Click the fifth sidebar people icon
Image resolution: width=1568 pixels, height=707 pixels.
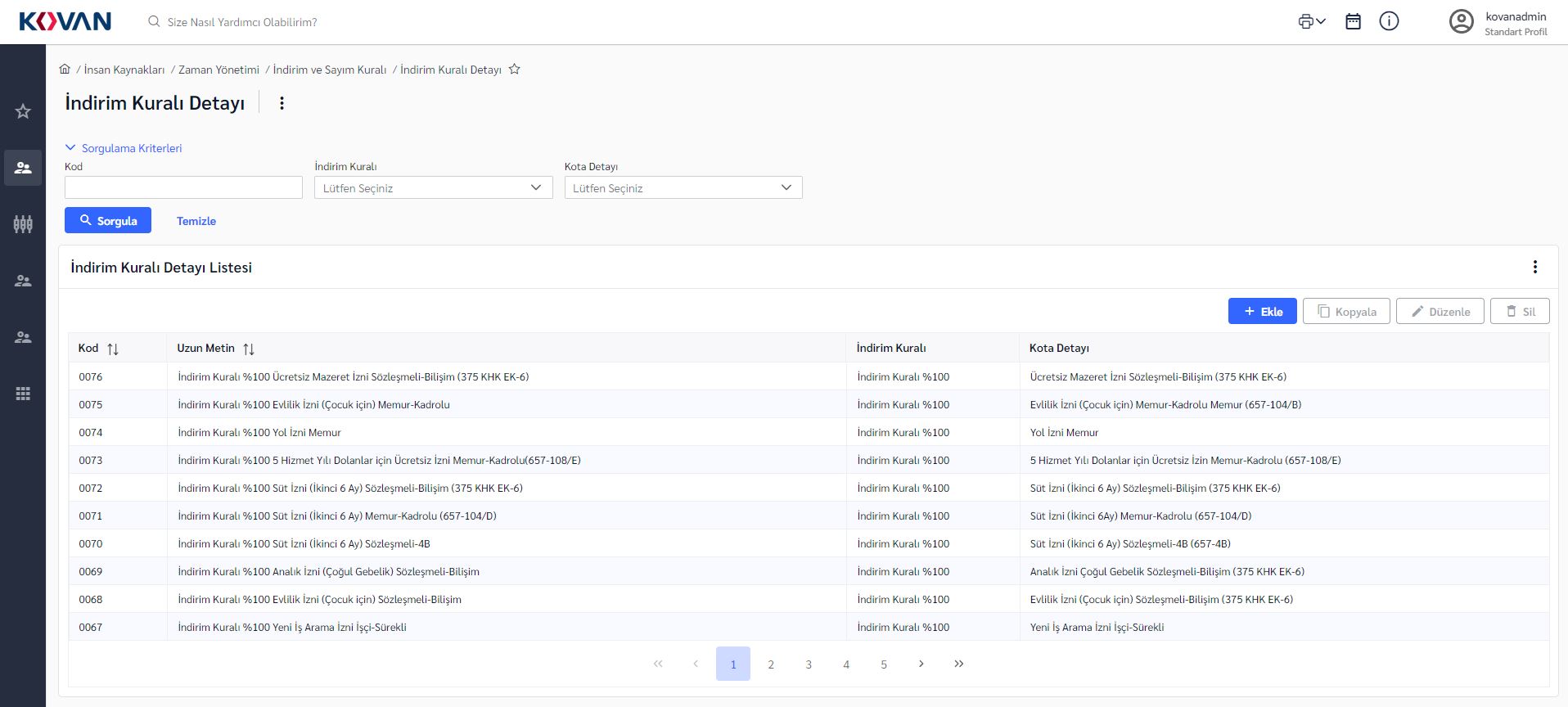[23, 337]
